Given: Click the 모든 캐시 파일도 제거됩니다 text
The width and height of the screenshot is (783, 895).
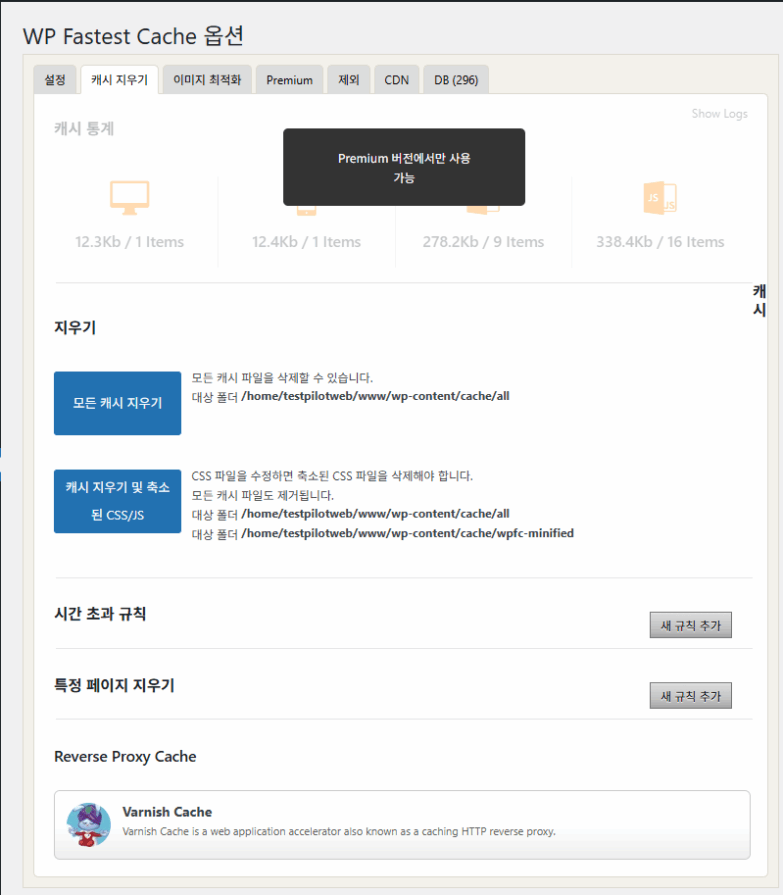Looking at the screenshot, I should [x=263, y=495].
